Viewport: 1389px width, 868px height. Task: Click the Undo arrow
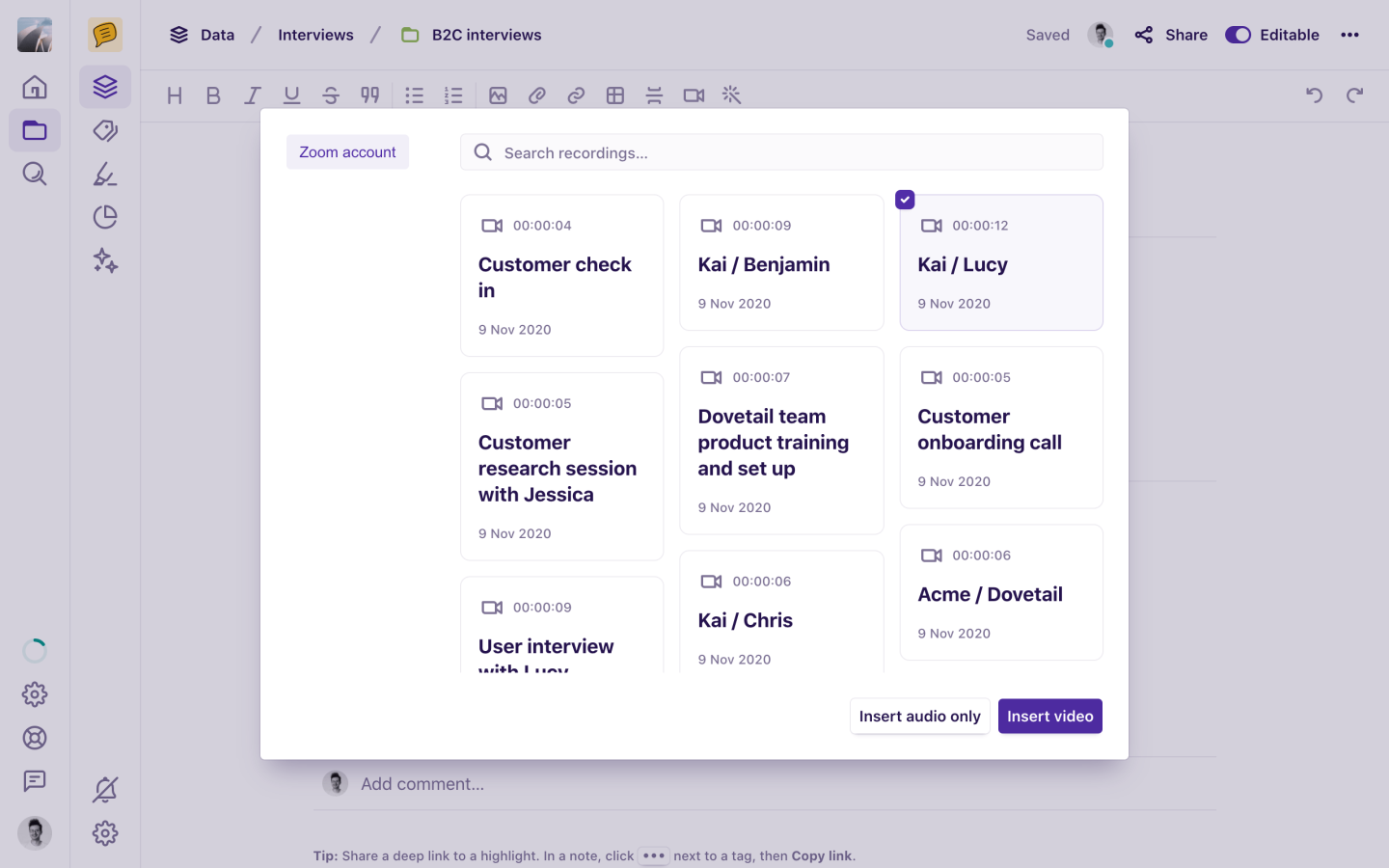(x=1314, y=95)
